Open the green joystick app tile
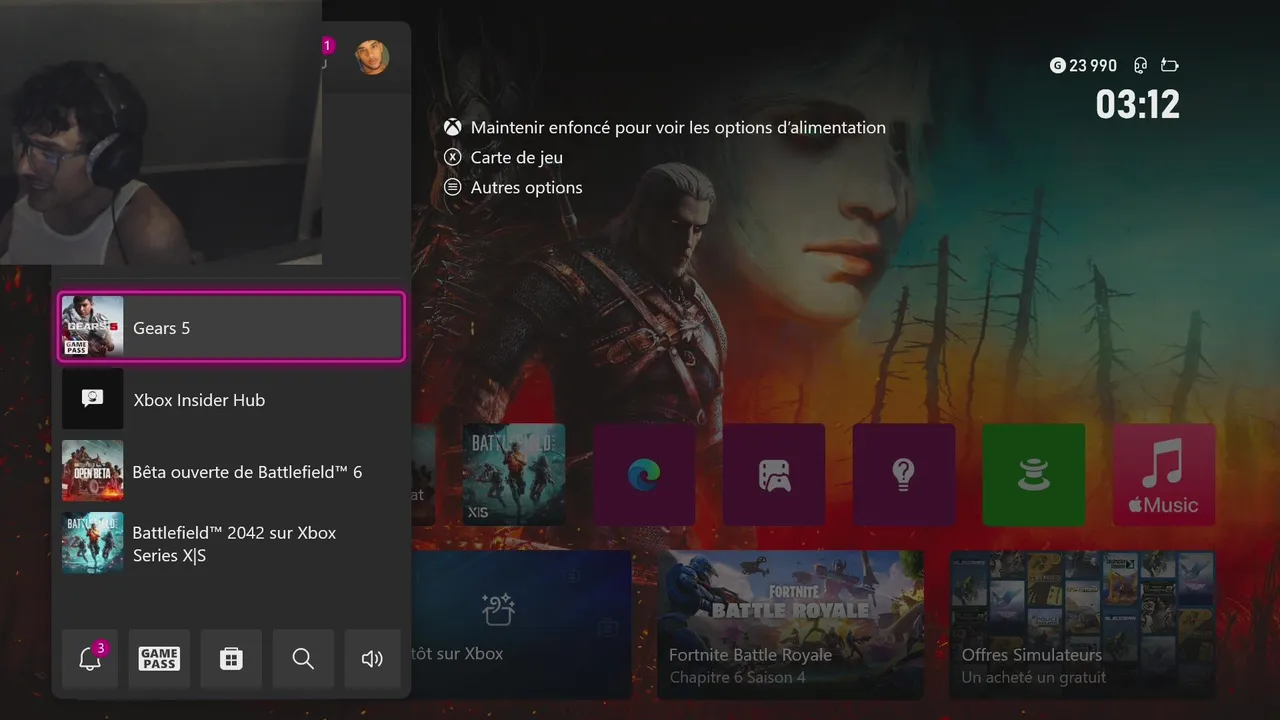This screenshot has width=1280, height=720. 1034,475
